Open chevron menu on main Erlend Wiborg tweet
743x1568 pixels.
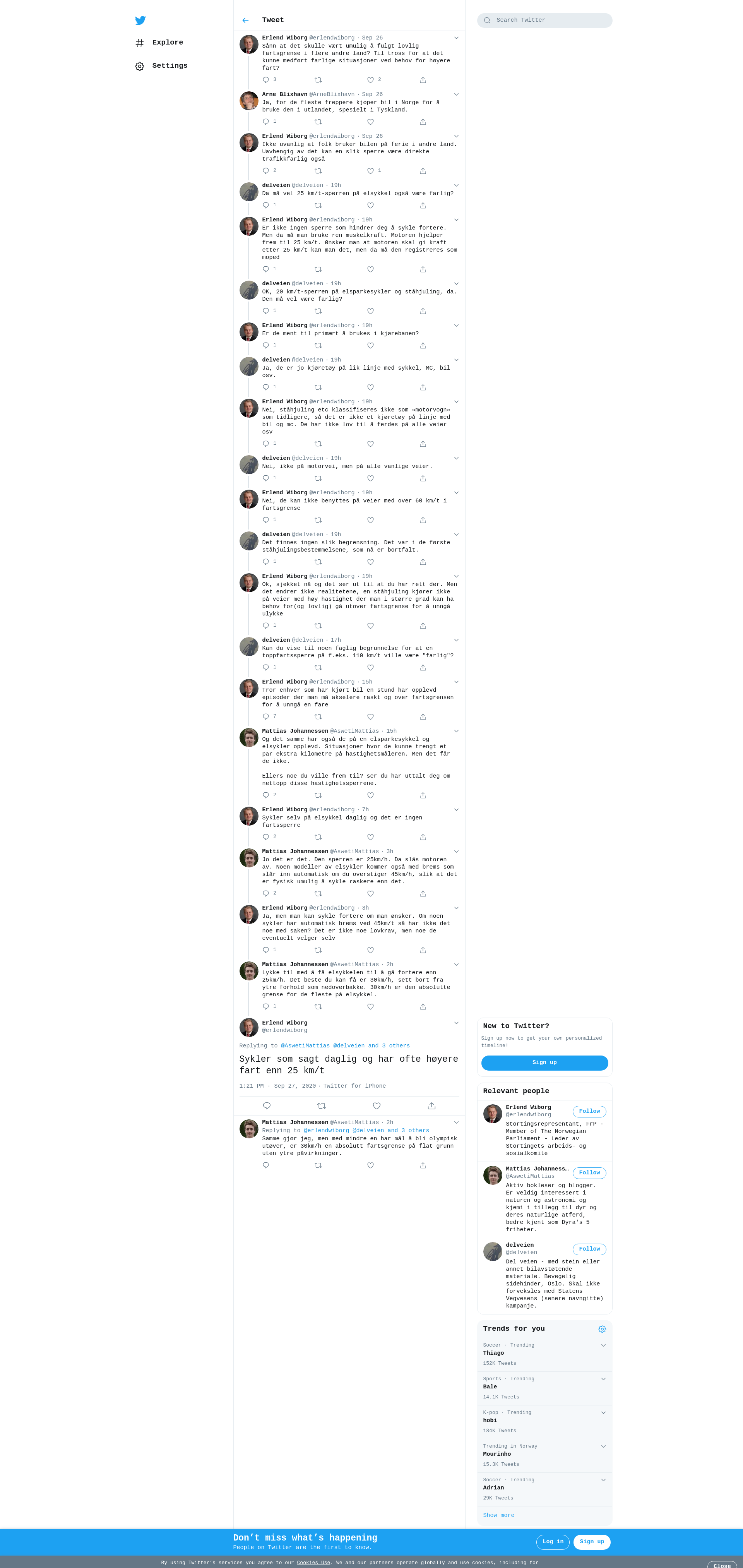pos(456,1023)
